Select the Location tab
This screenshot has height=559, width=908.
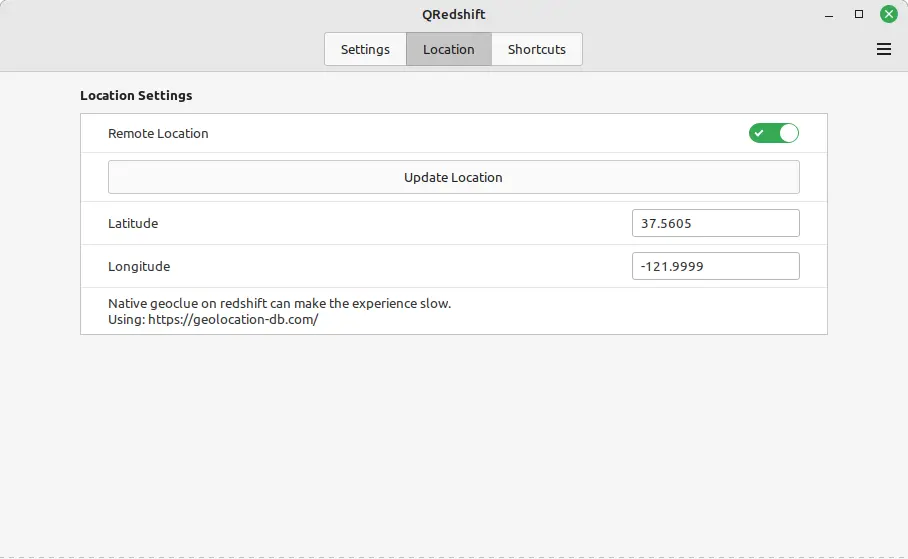point(448,49)
